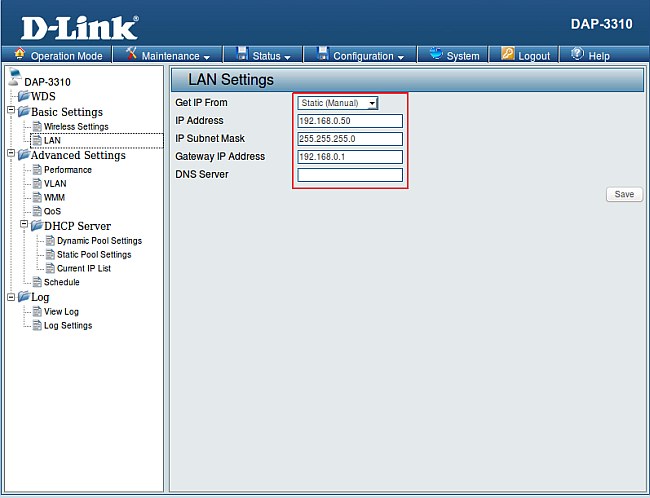This screenshot has height=498, width=650.
Task: Click the WDS folder icon
Action: coord(23,96)
